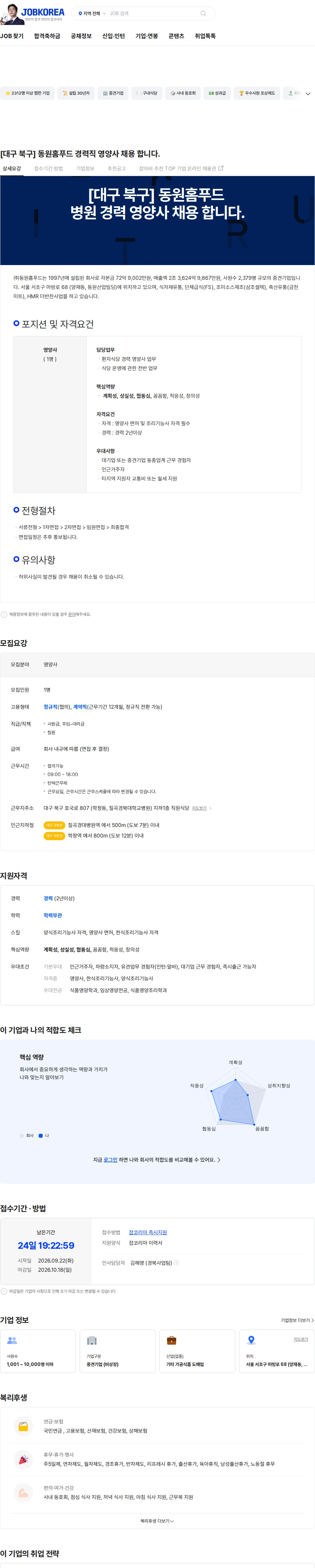Click the 지도보기 link next to 근무지주소
This screenshot has height=1568, width=315.
[x=199, y=808]
